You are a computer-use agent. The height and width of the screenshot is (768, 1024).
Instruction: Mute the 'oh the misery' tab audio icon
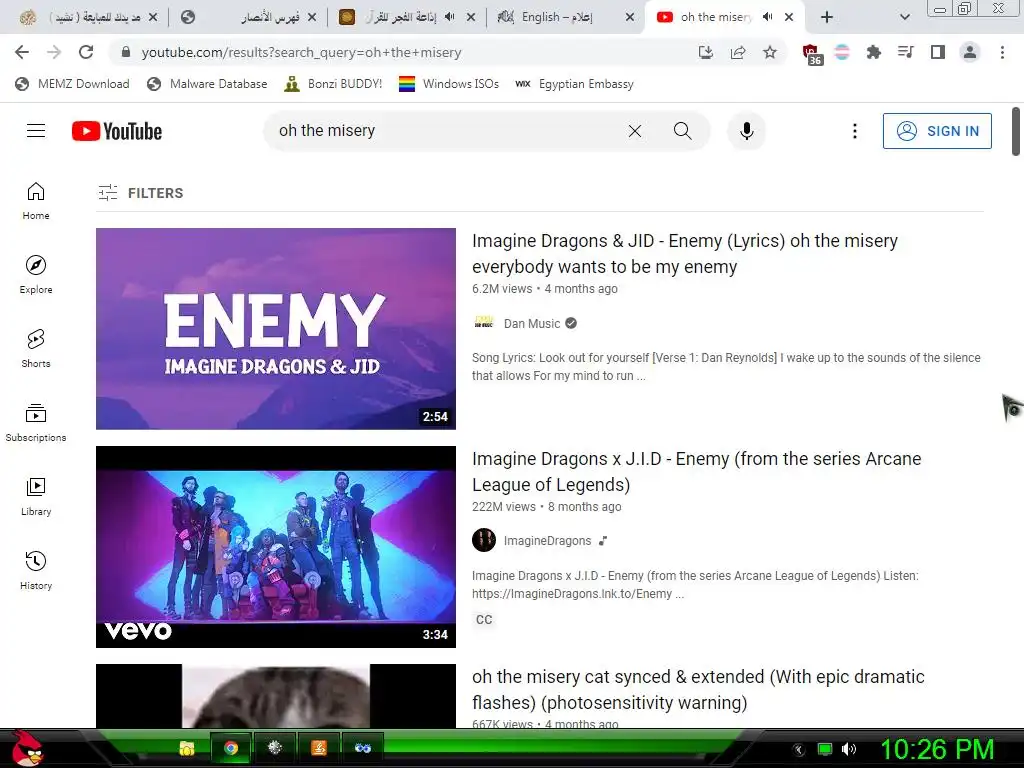(767, 17)
